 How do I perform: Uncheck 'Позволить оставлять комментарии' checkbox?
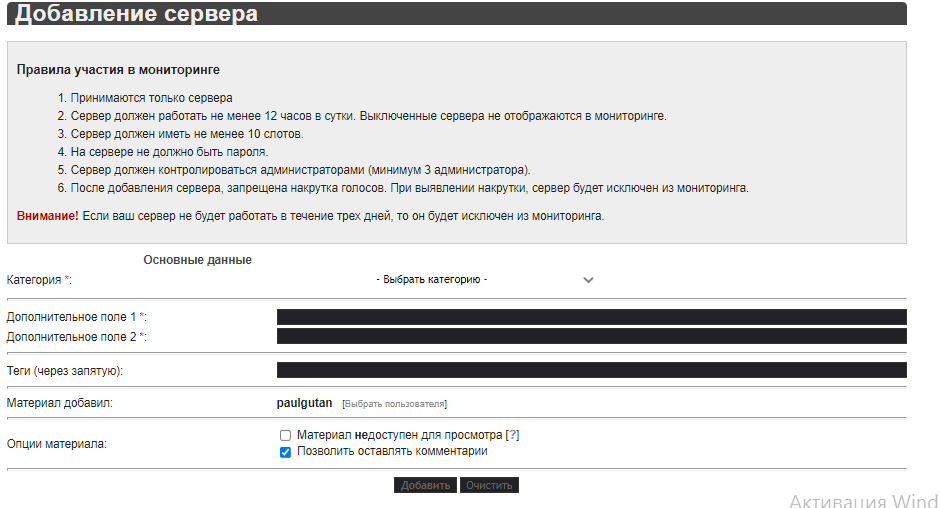285,452
